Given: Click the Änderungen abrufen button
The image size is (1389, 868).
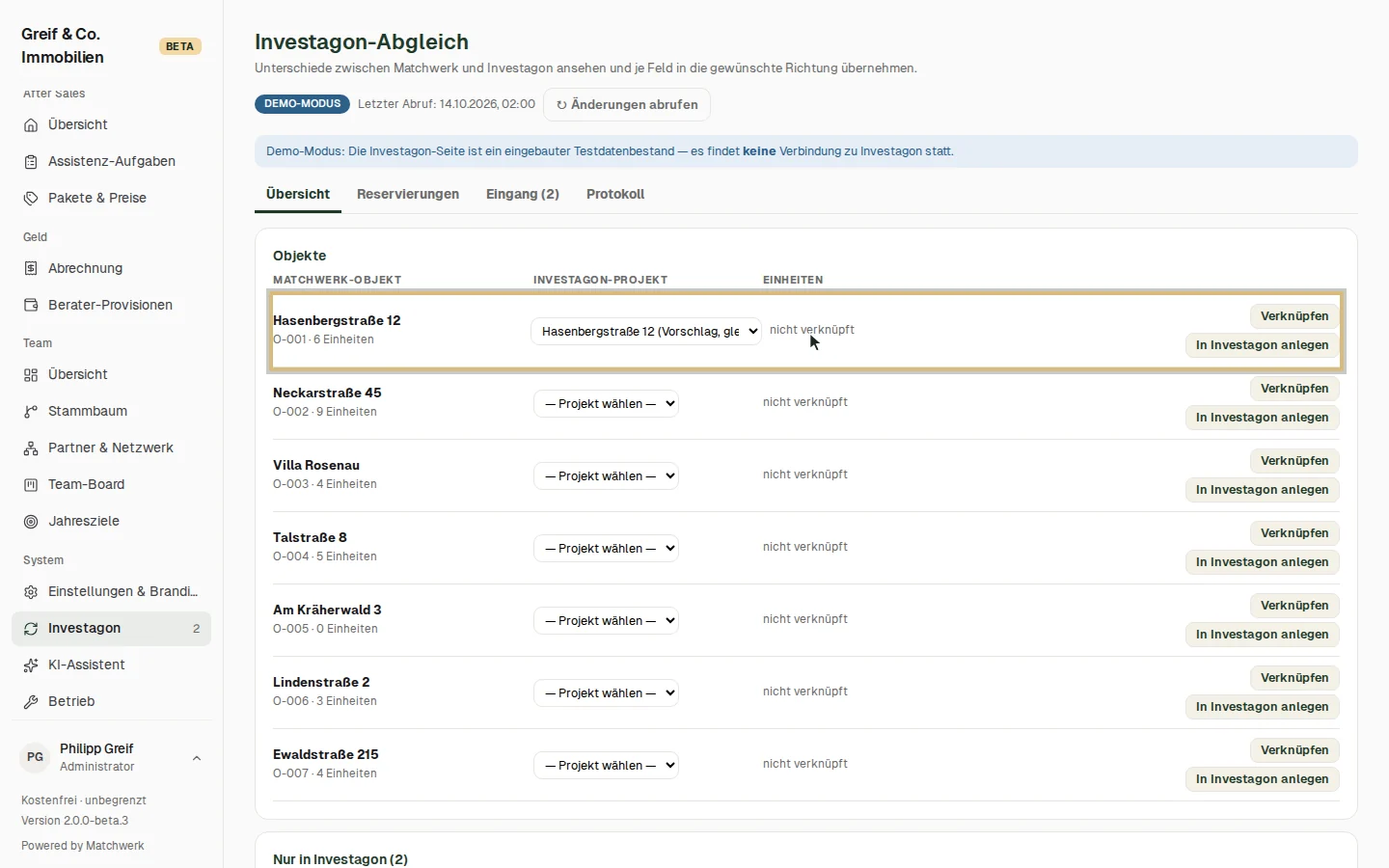Looking at the screenshot, I should pyautogui.click(x=627, y=105).
